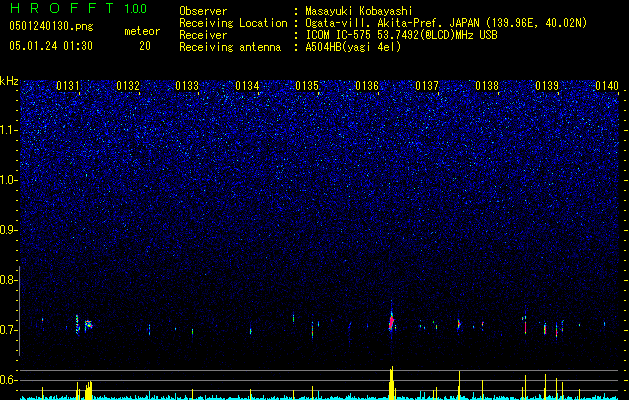
Task: Click the wide yellow amplitude peak below 0131
Action: (x=88, y=390)
